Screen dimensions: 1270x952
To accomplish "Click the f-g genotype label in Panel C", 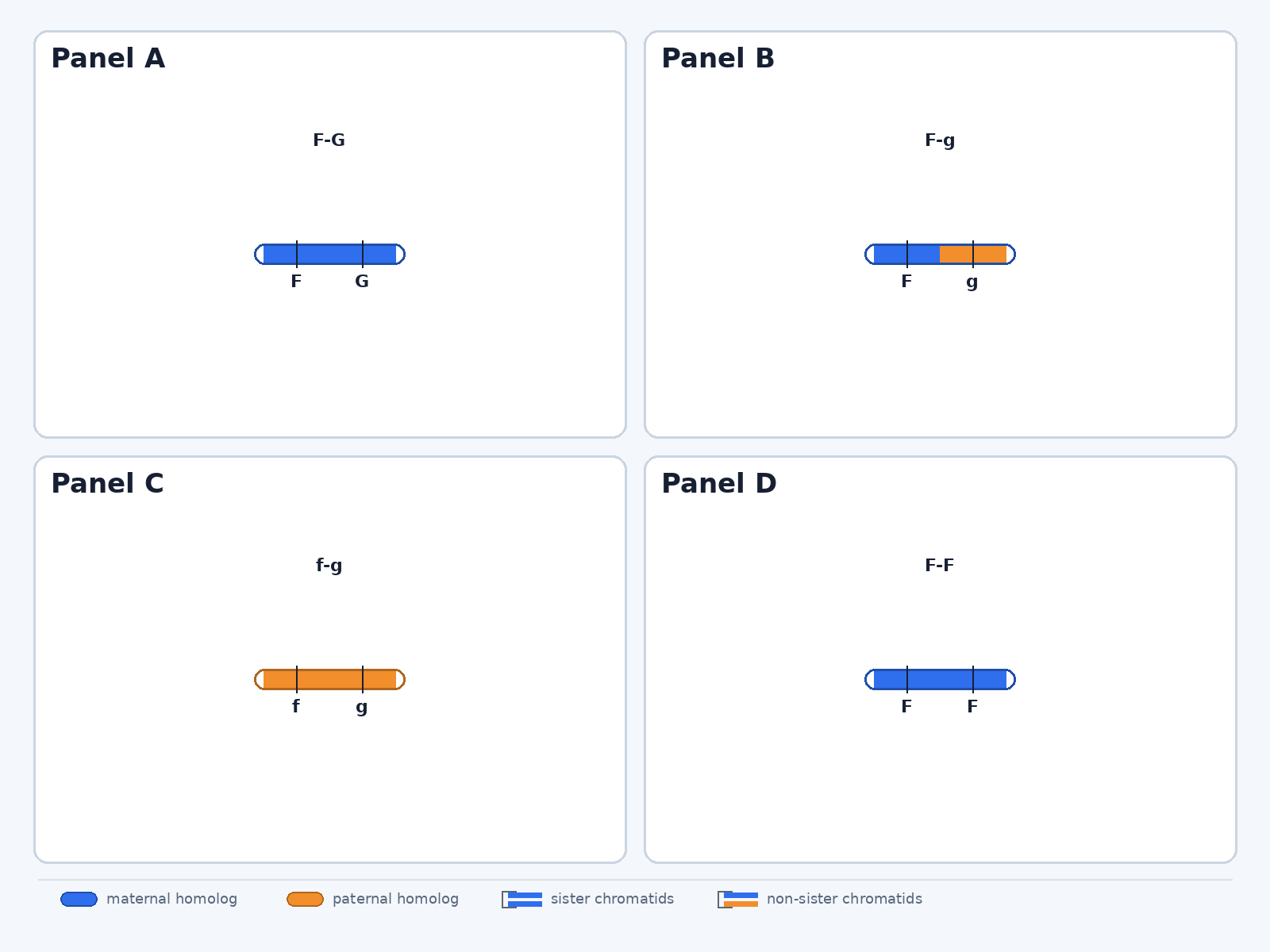I will pos(329,566).
